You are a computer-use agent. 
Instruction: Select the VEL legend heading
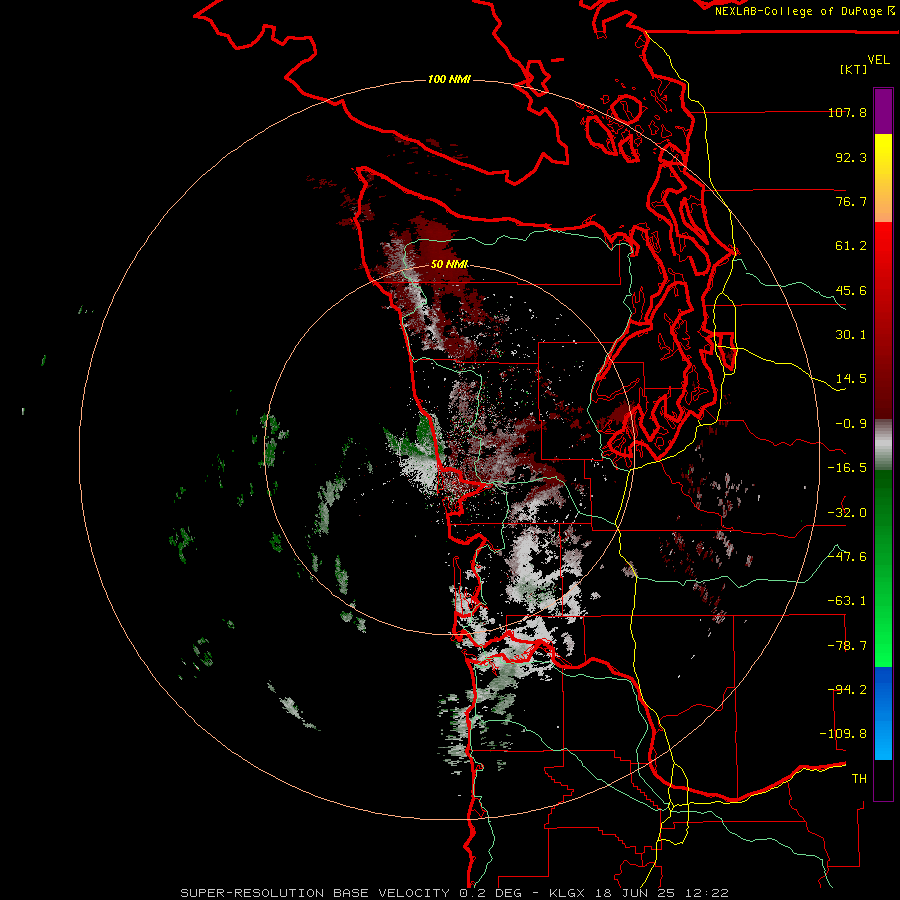pos(878,60)
